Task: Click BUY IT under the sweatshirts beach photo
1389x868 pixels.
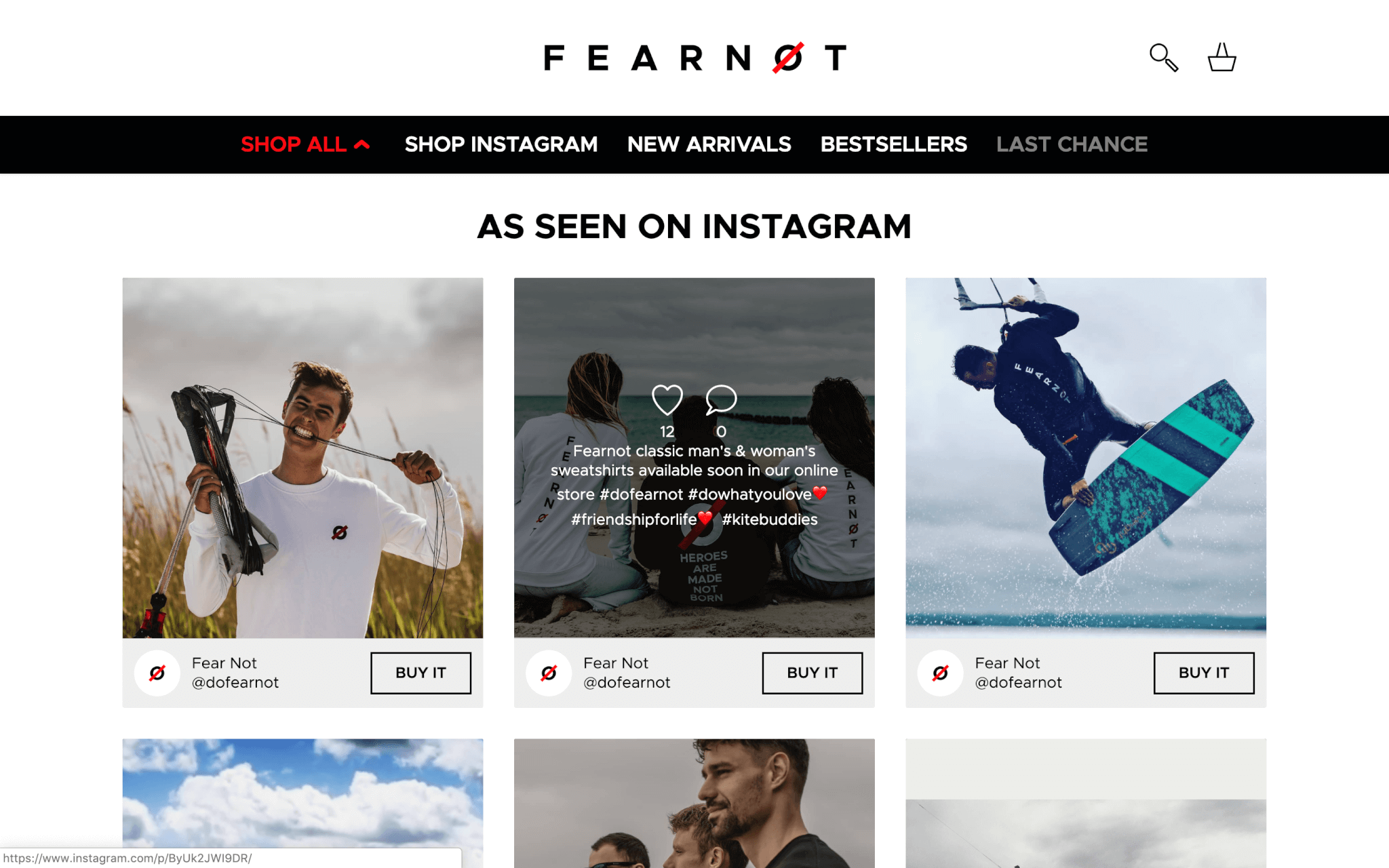Action: point(812,673)
